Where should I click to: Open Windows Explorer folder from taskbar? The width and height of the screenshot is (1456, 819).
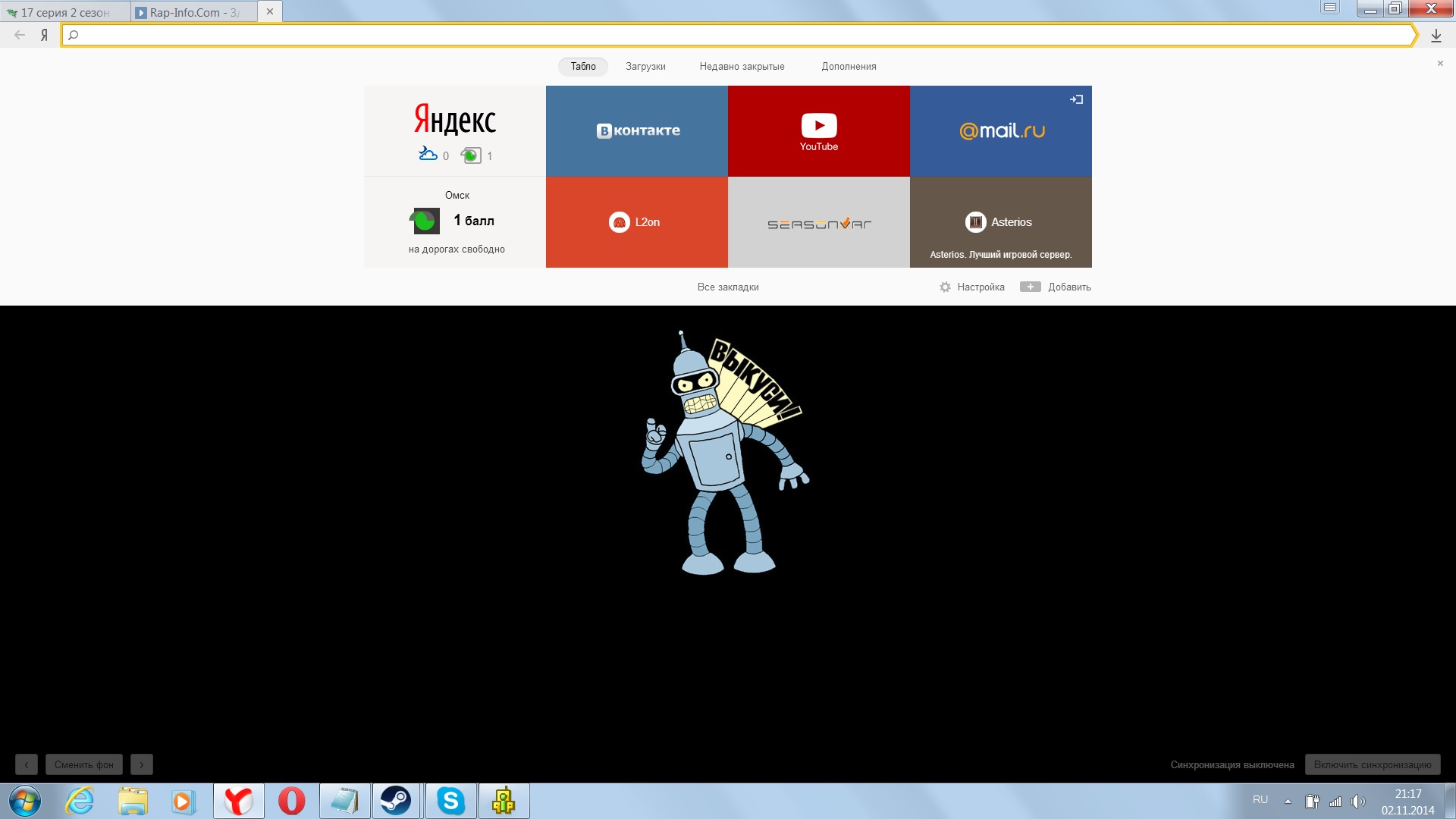point(133,801)
